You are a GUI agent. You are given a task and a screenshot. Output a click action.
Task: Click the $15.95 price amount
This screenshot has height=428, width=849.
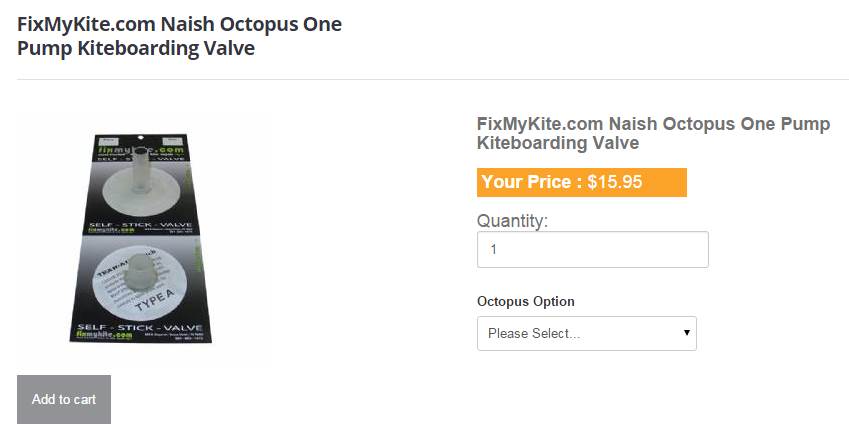click(x=614, y=182)
